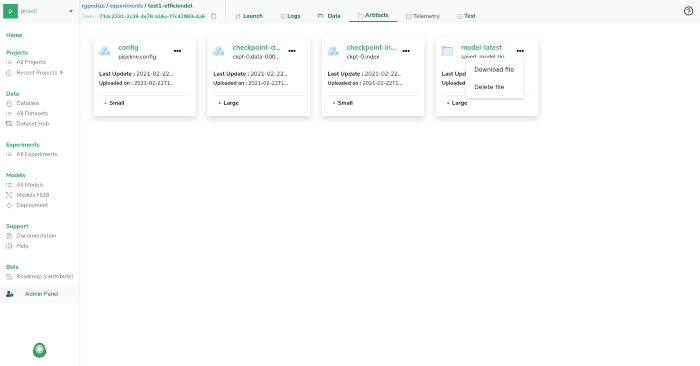Screen dimensions: 700x366
Task: Click the experiments breadcrumb link
Action: (x=126, y=6)
